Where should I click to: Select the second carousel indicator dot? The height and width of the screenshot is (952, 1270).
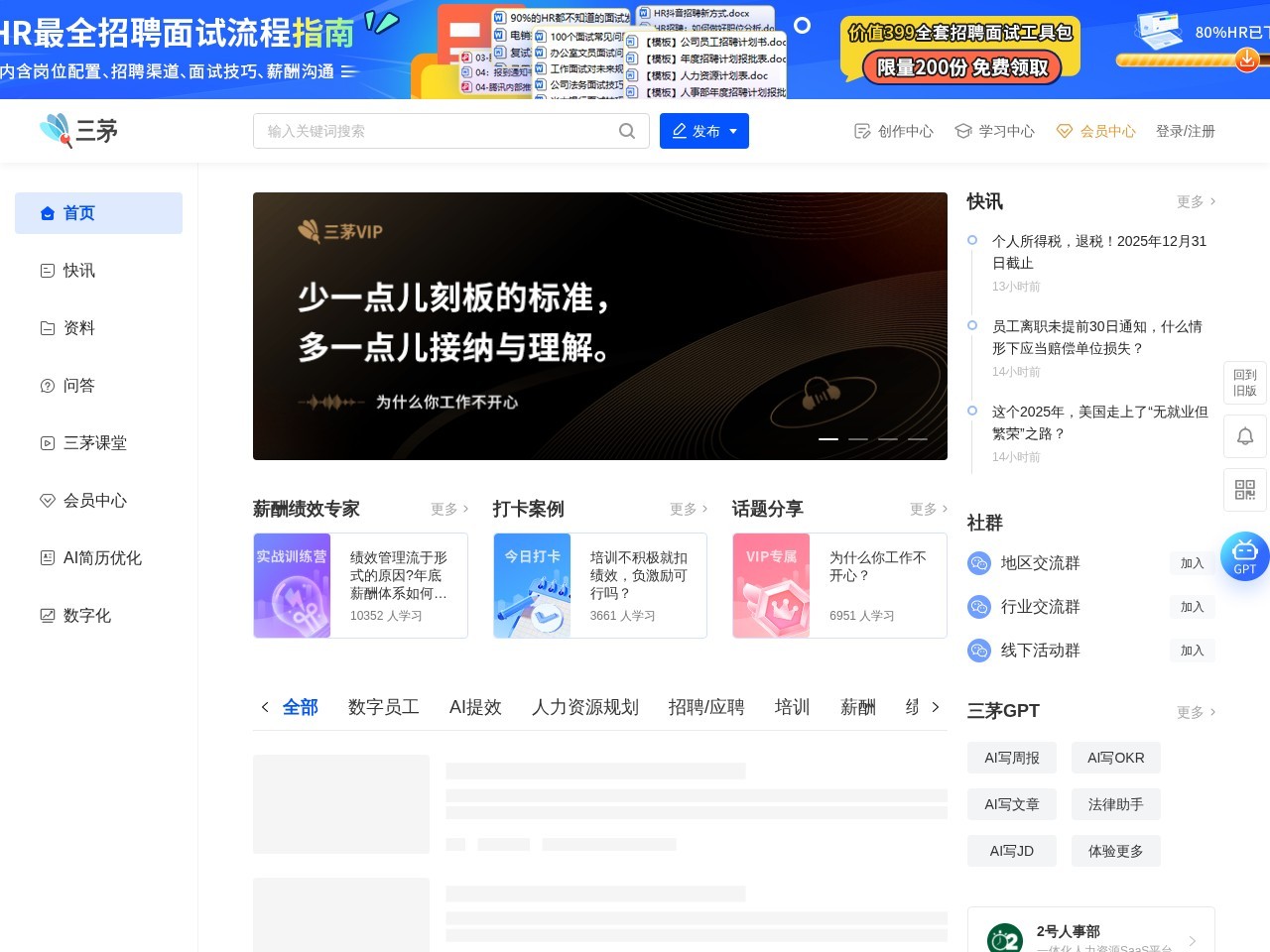coord(858,438)
